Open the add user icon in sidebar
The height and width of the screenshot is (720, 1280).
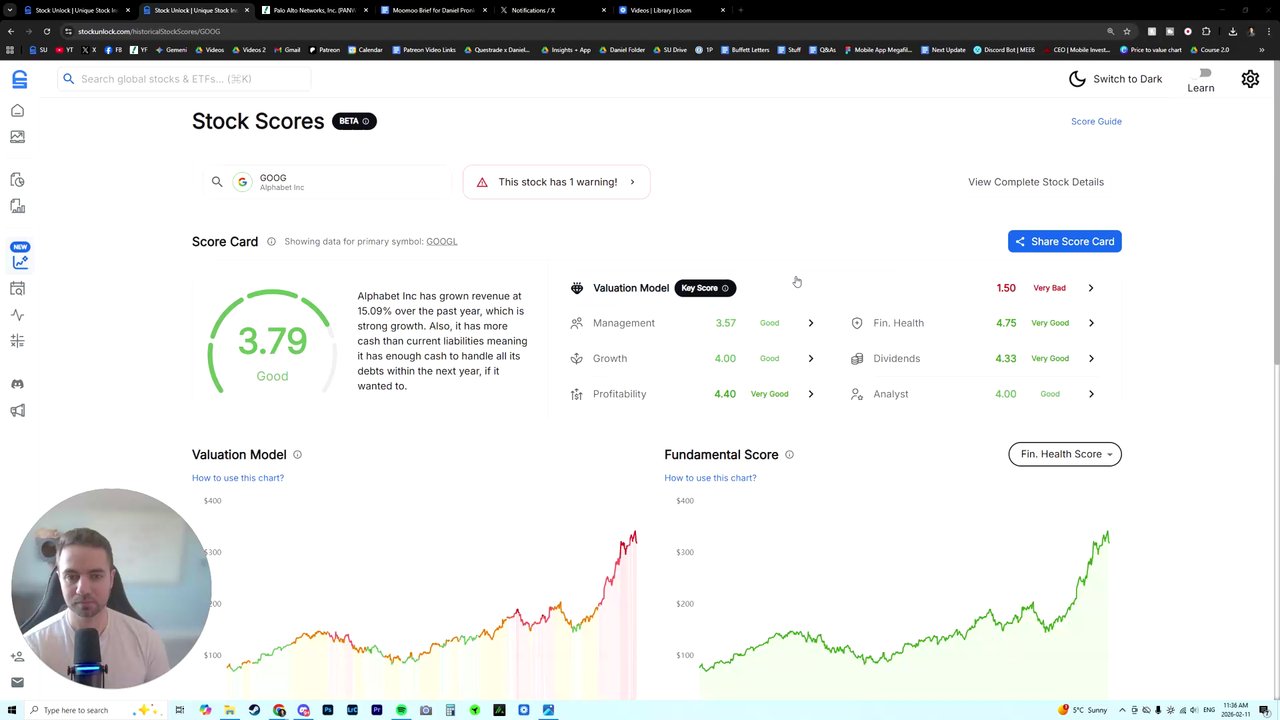(x=17, y=657)
